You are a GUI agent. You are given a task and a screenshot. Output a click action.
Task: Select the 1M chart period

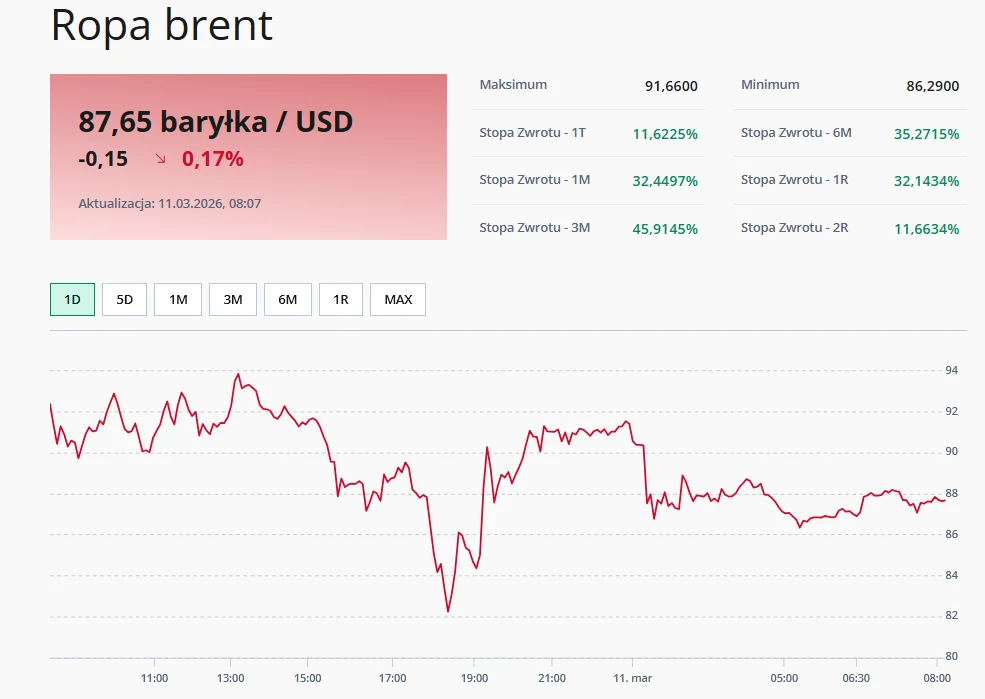[177, 298]
